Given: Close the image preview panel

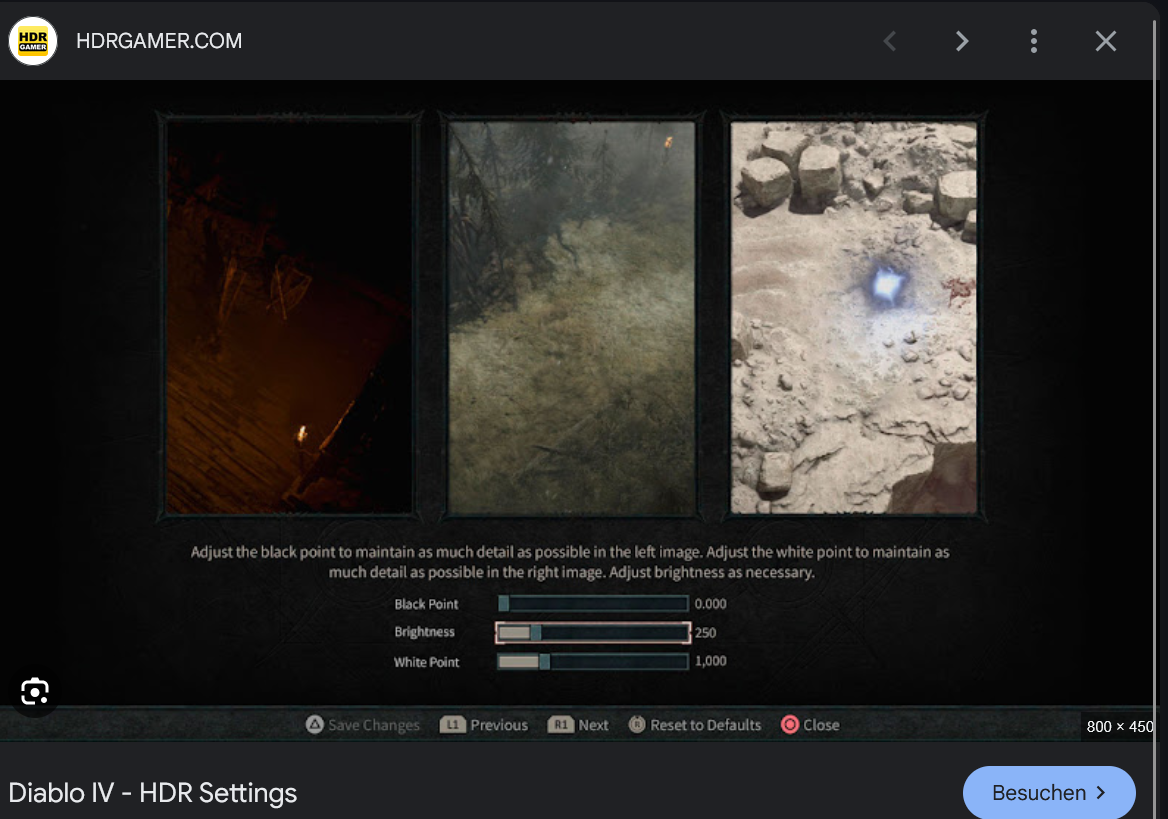Looking at the screenshot, I should pos(1105,41).
